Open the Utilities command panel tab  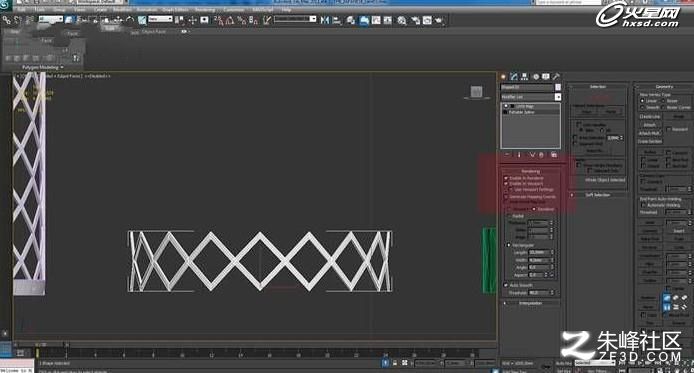(556, 77)
